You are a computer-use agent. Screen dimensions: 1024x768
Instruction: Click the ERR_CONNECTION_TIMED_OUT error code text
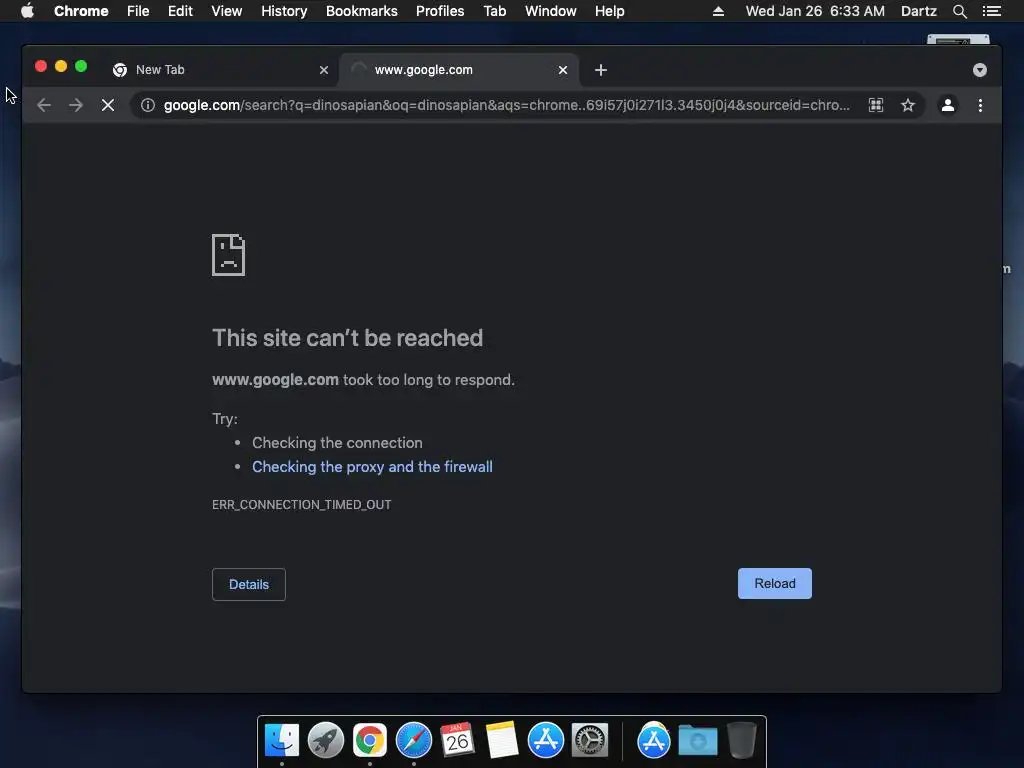click(x=302, y=505)
